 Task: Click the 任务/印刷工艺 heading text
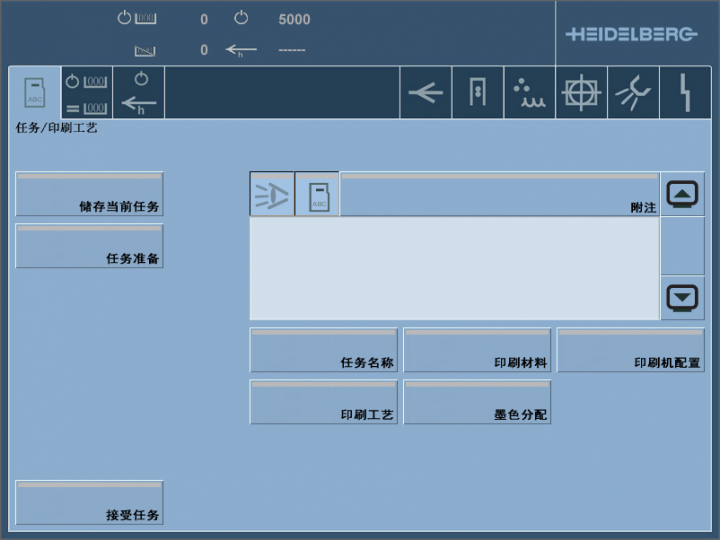[x=56, y=128]
